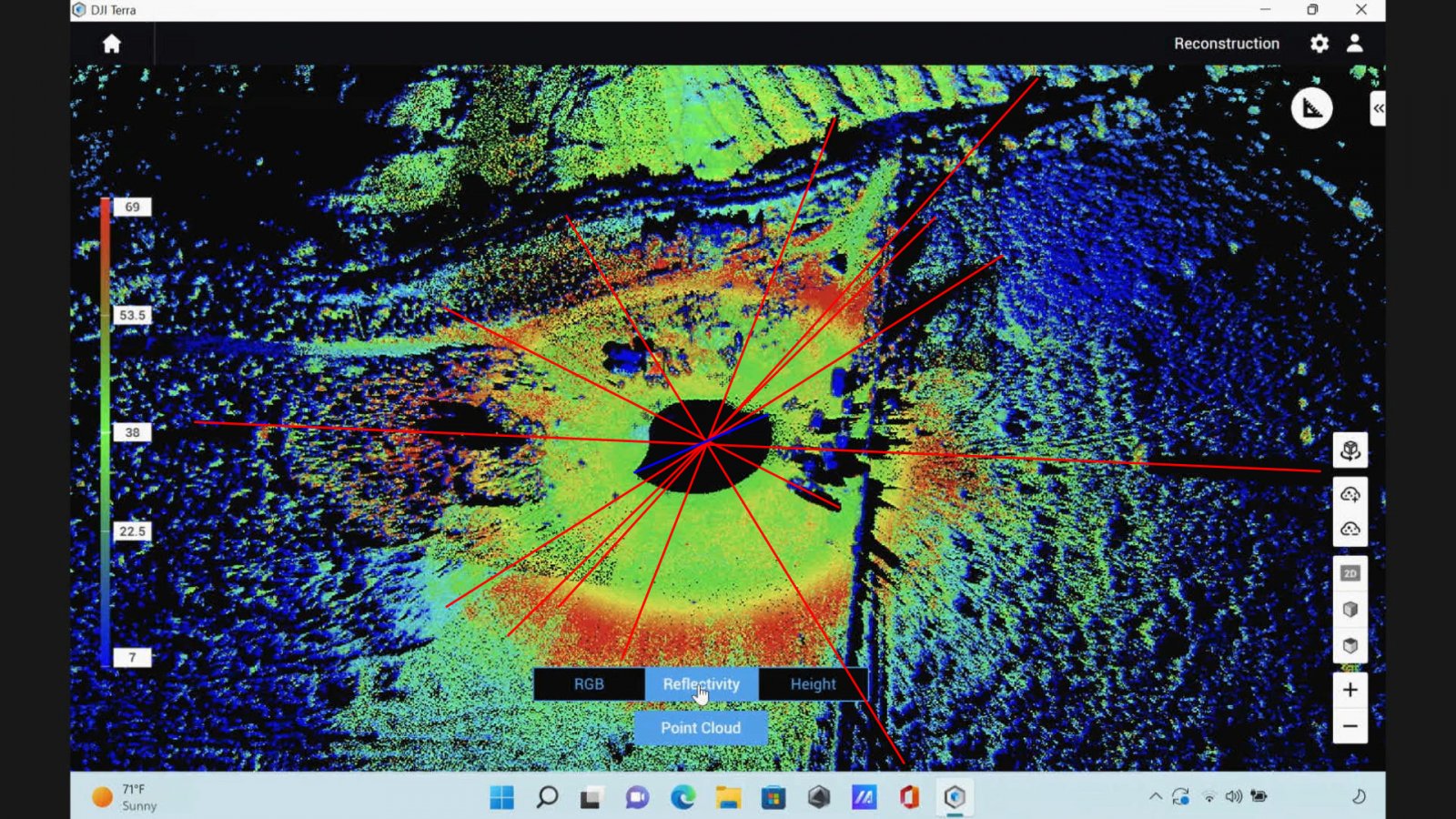Click the reflectivity color scale bar

coord(106,432)
